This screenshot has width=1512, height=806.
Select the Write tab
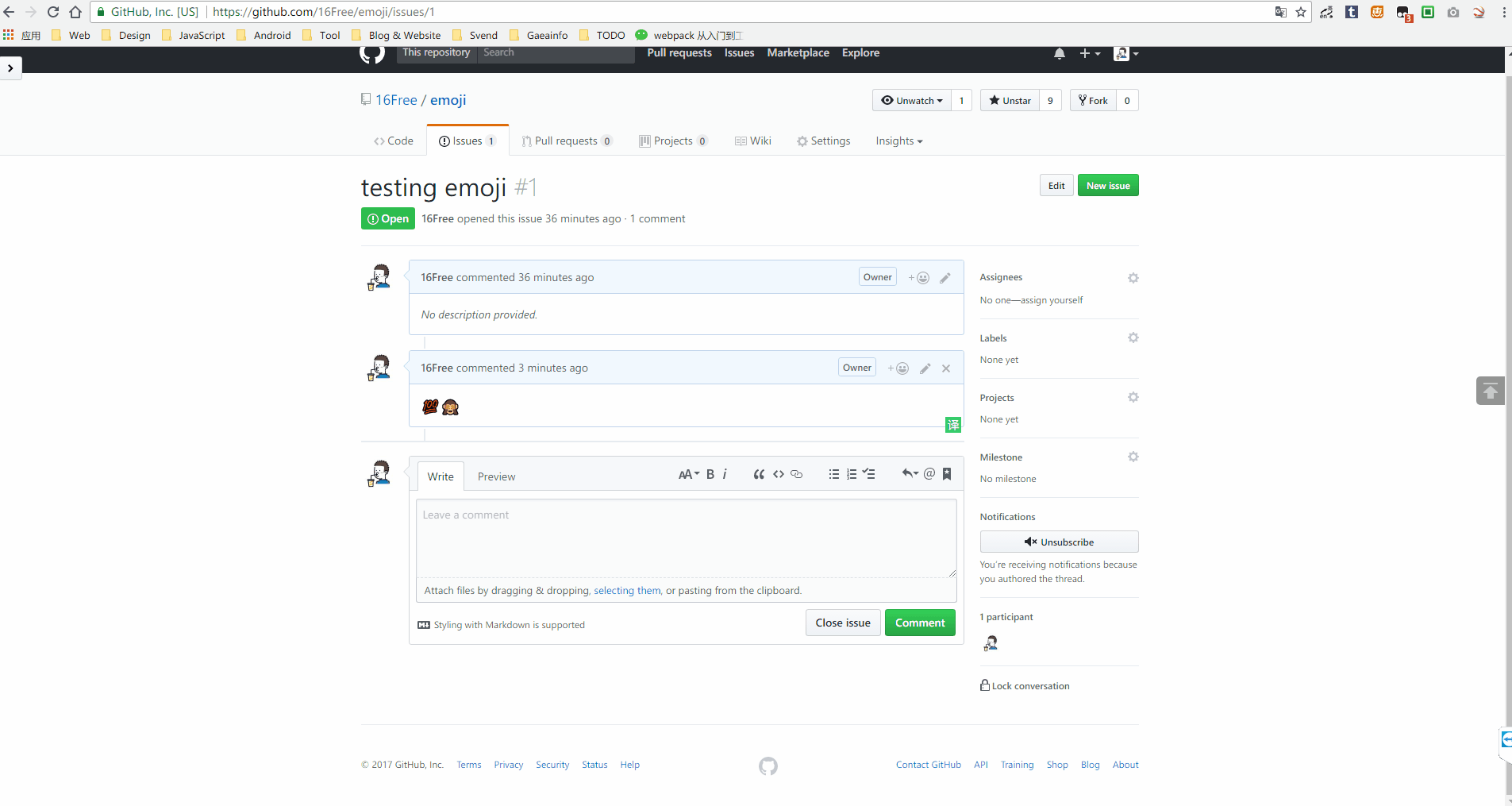point(441,476)
